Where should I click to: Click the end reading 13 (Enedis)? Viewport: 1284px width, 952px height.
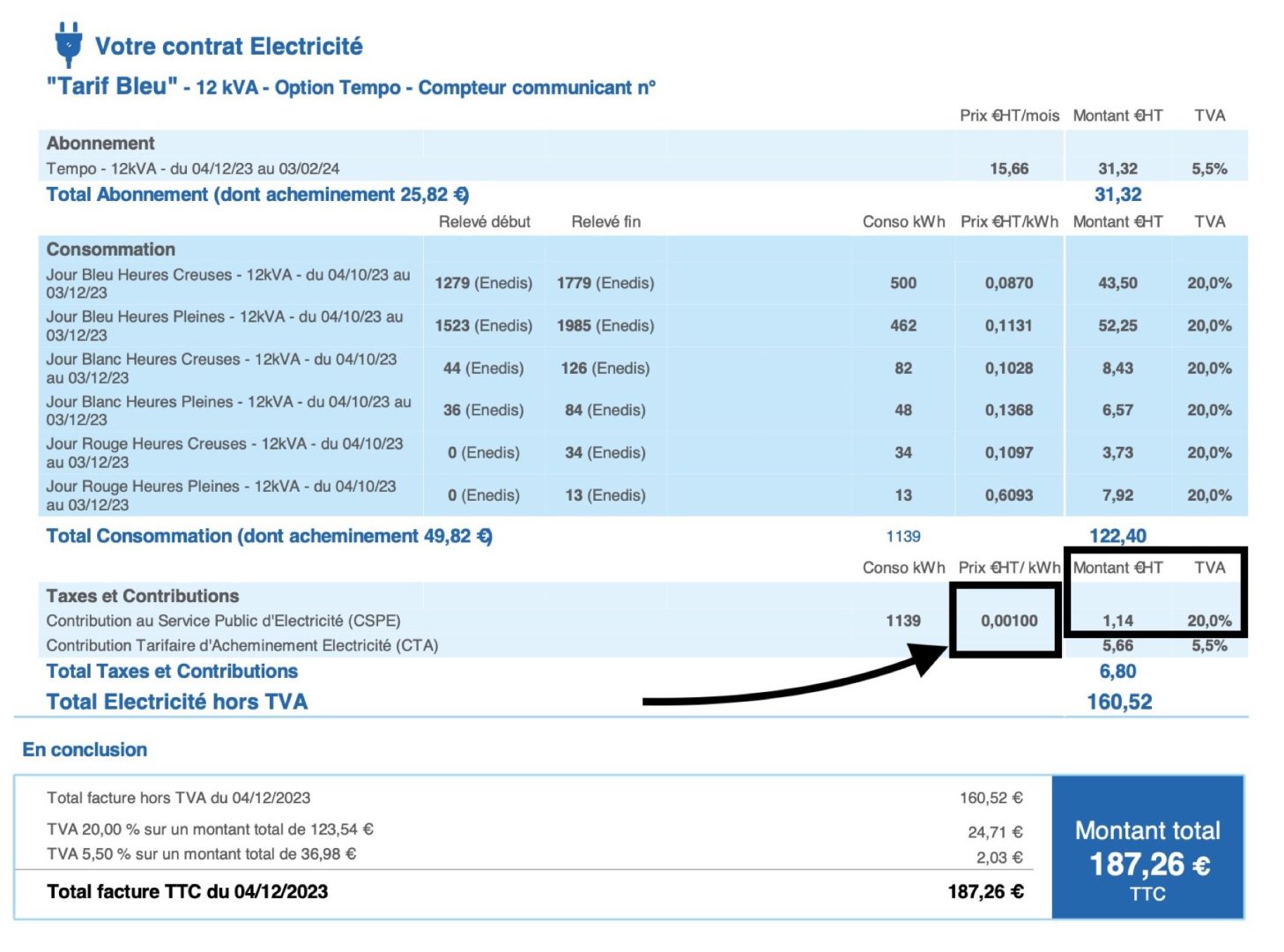coord(605,495)
